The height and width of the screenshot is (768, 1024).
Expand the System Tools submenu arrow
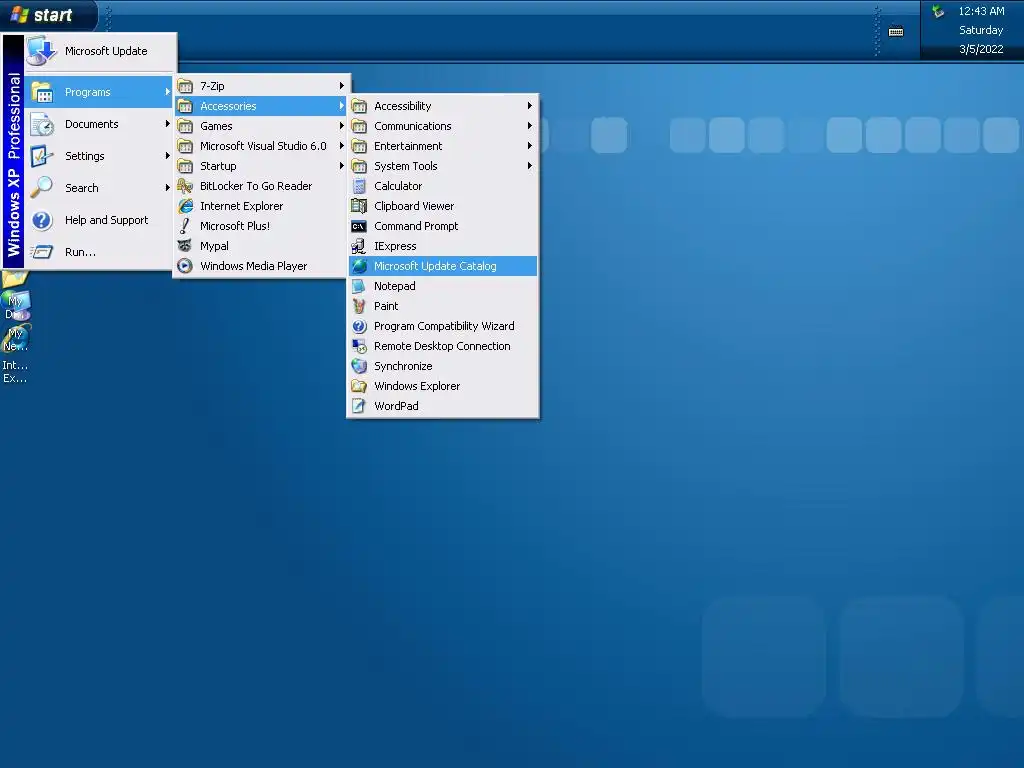pyautogui.click(x=530, y=166)
